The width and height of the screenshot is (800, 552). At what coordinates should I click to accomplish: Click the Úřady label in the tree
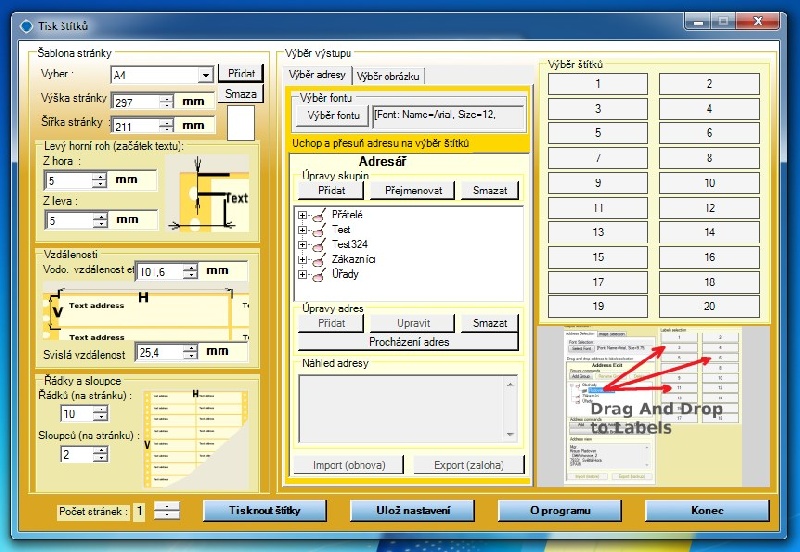point(345,274)
